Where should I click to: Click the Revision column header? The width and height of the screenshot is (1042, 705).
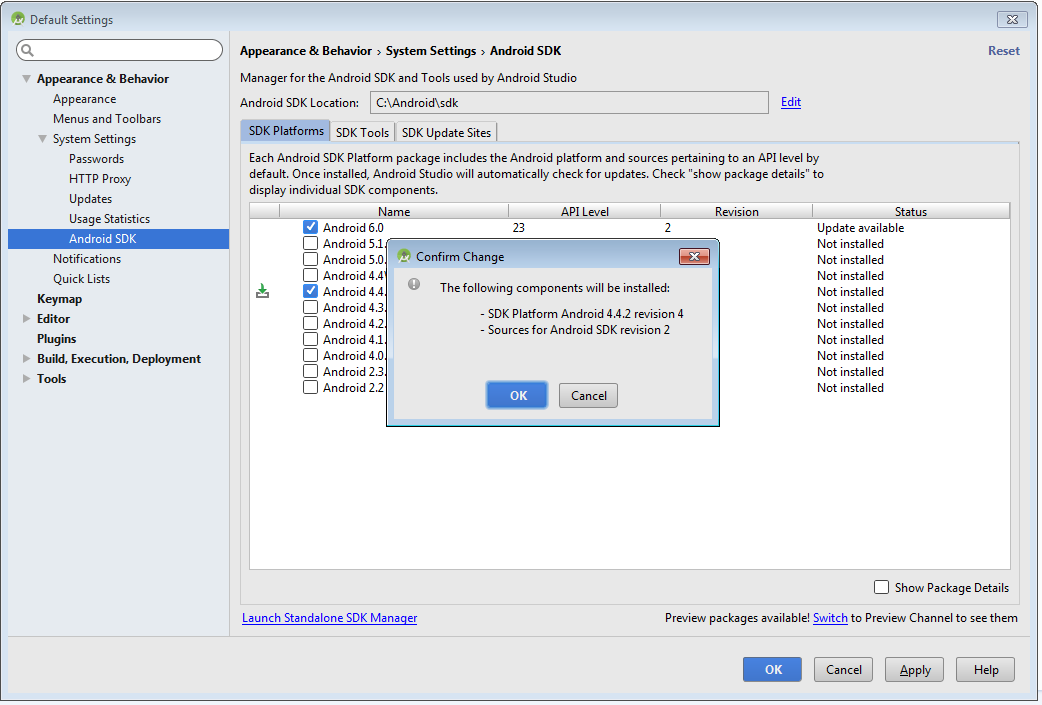tap(736, 211)
